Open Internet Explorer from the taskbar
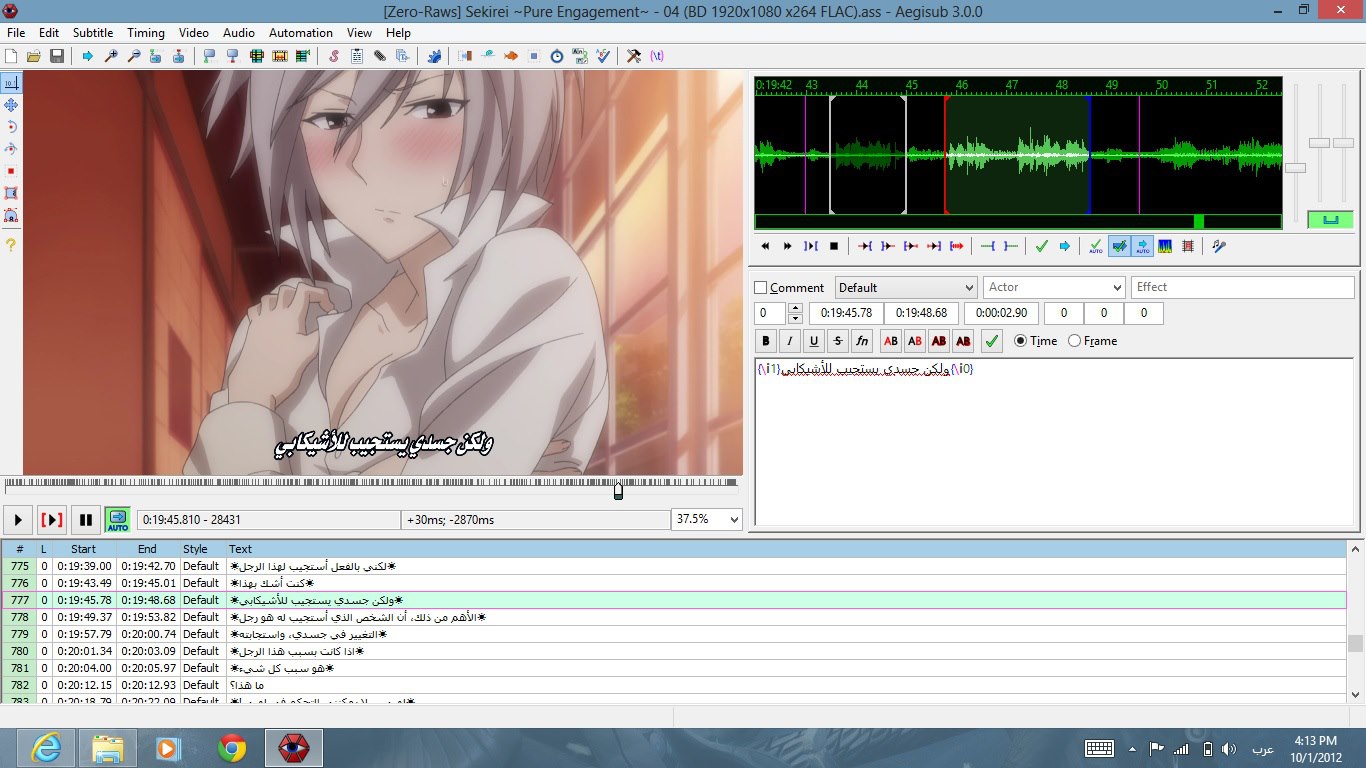This screenshot has width=1366, height=768. click(x=46, y=747)
